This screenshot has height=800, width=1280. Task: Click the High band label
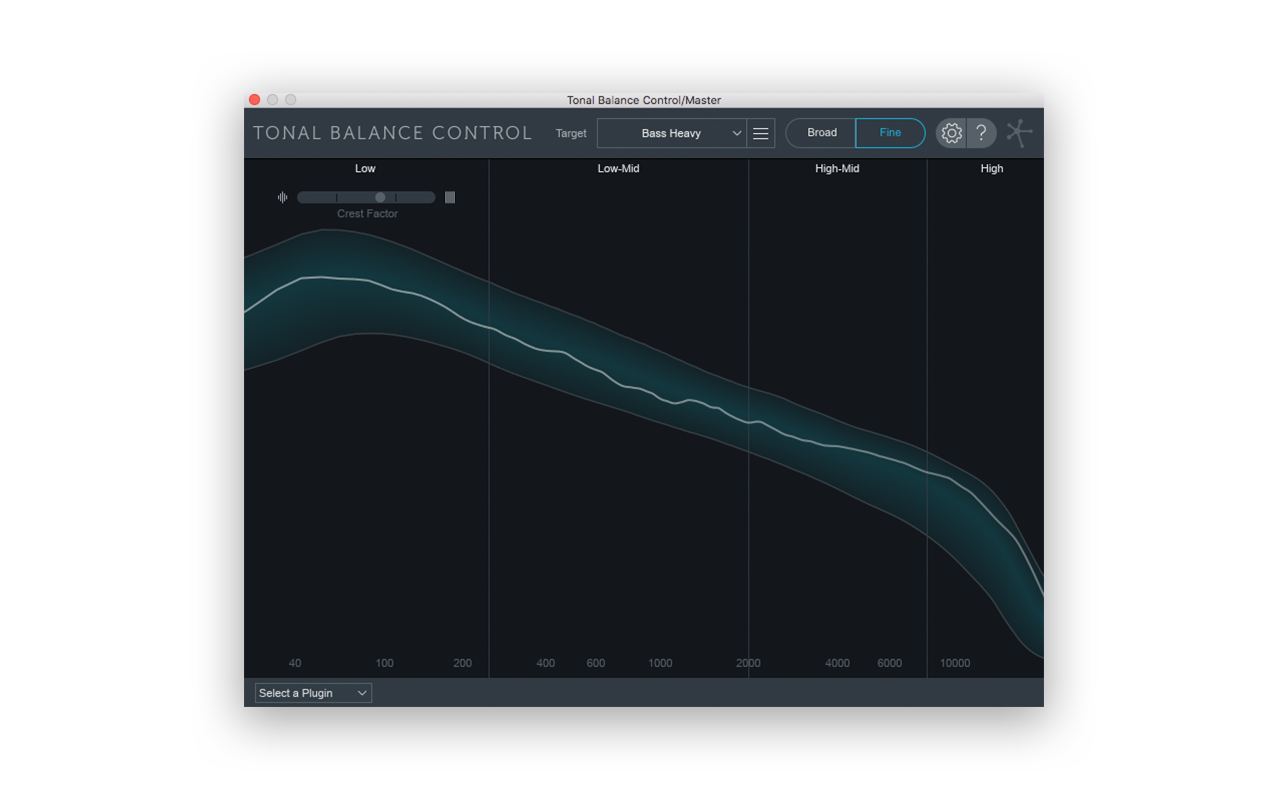click(x=992, y=168)
